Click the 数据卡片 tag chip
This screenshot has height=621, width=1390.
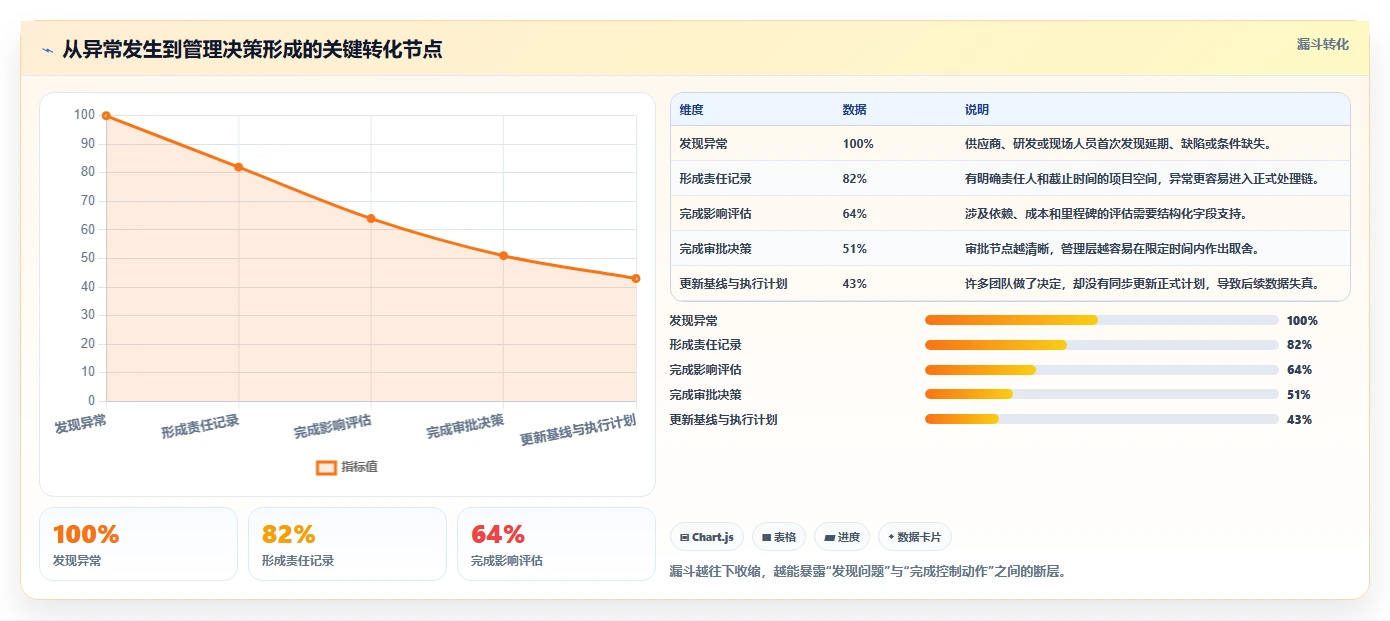tap(915, 537)
